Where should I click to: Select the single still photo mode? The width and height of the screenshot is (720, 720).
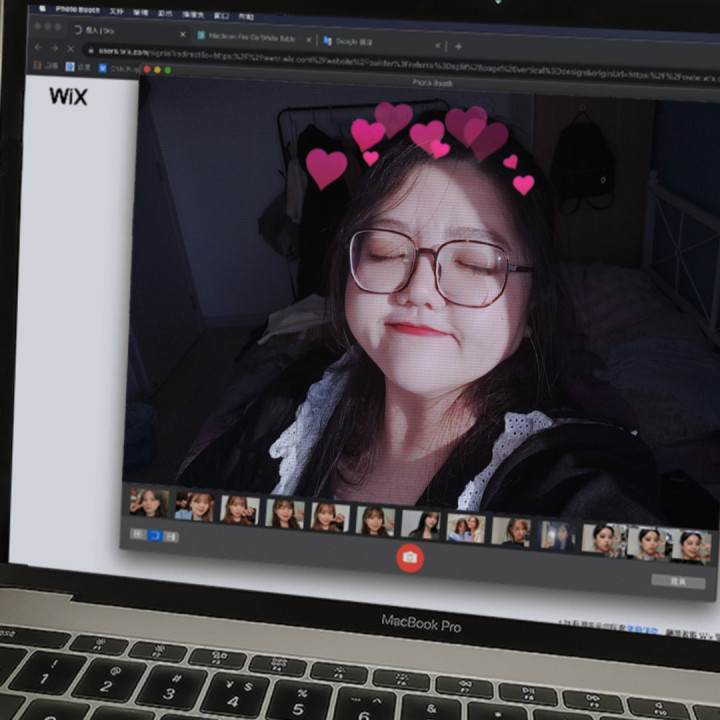click(x=155, y=535)
